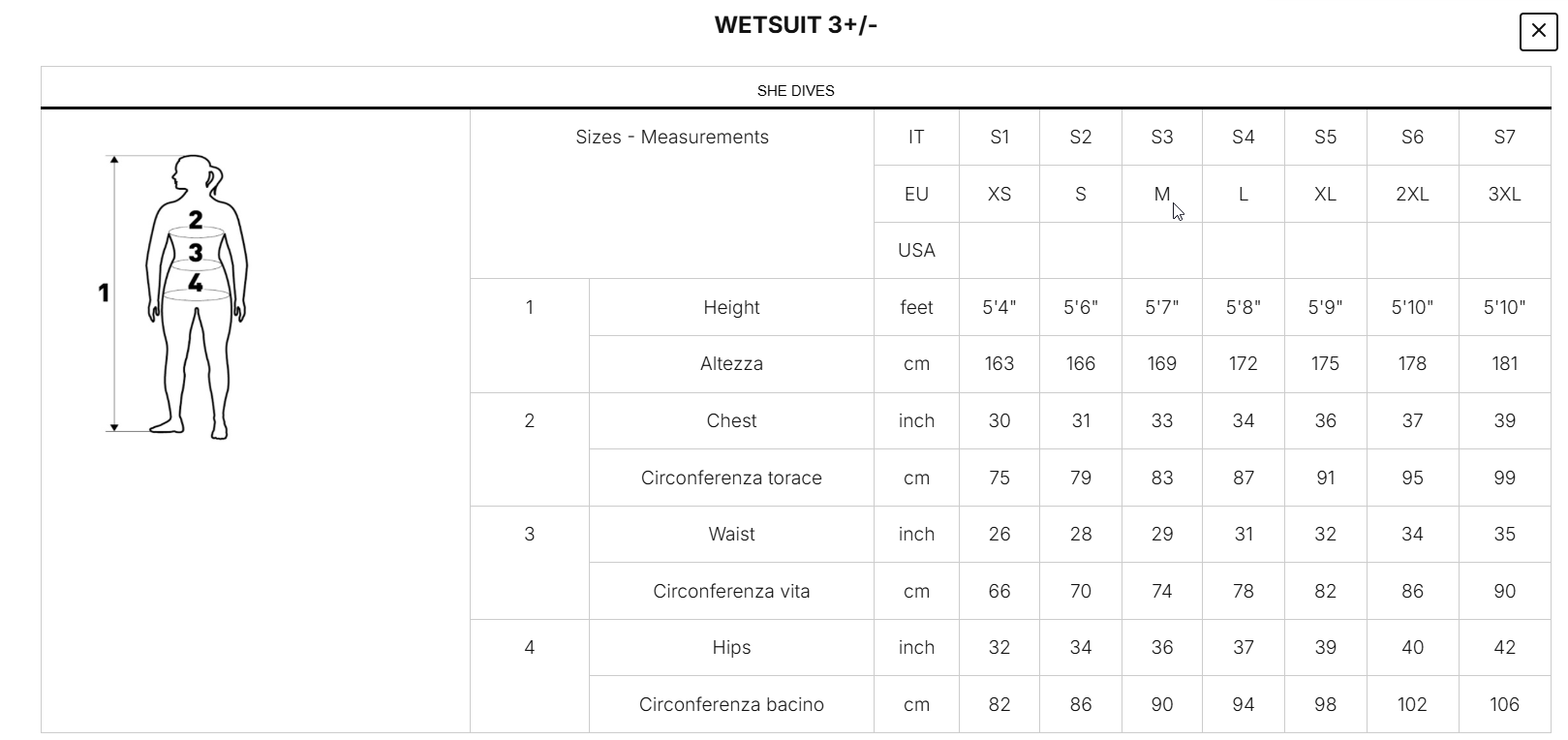The height and width of the screenshot is (740, 1568).
Task: Click the chest marker 2 on body diagram
Action: coord(196,221)
